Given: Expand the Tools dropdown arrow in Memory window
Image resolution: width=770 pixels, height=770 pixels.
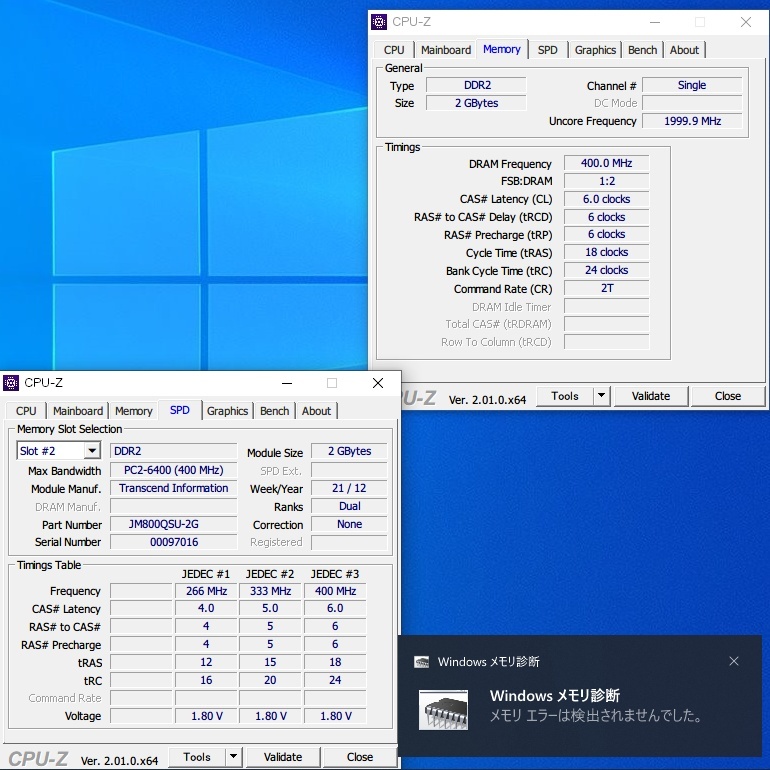Looking at the screenshot, I should [x=601, y=396].
